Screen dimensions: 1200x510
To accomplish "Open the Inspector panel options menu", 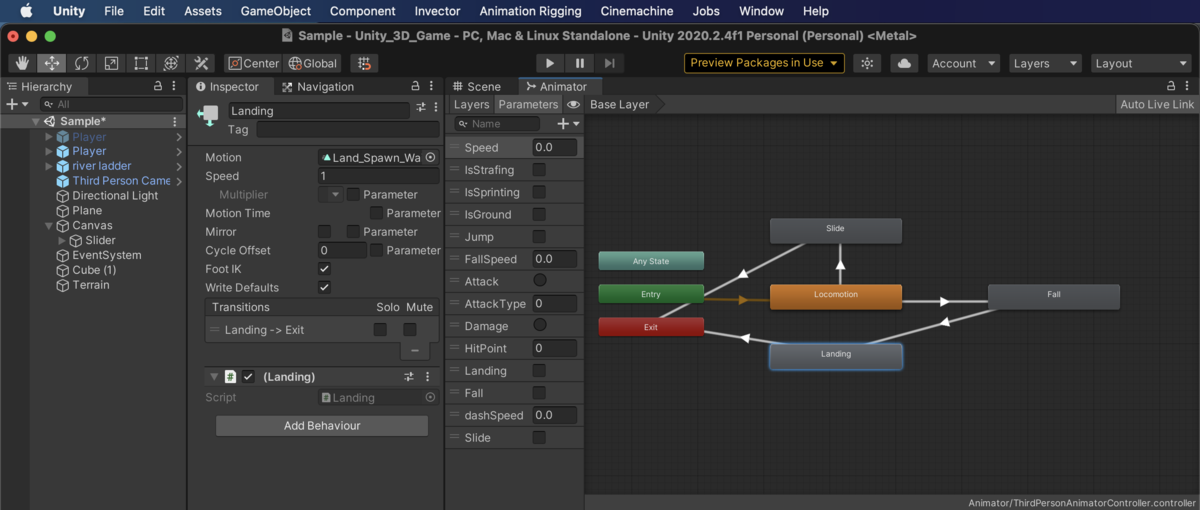I will click(x=431, y=87).
